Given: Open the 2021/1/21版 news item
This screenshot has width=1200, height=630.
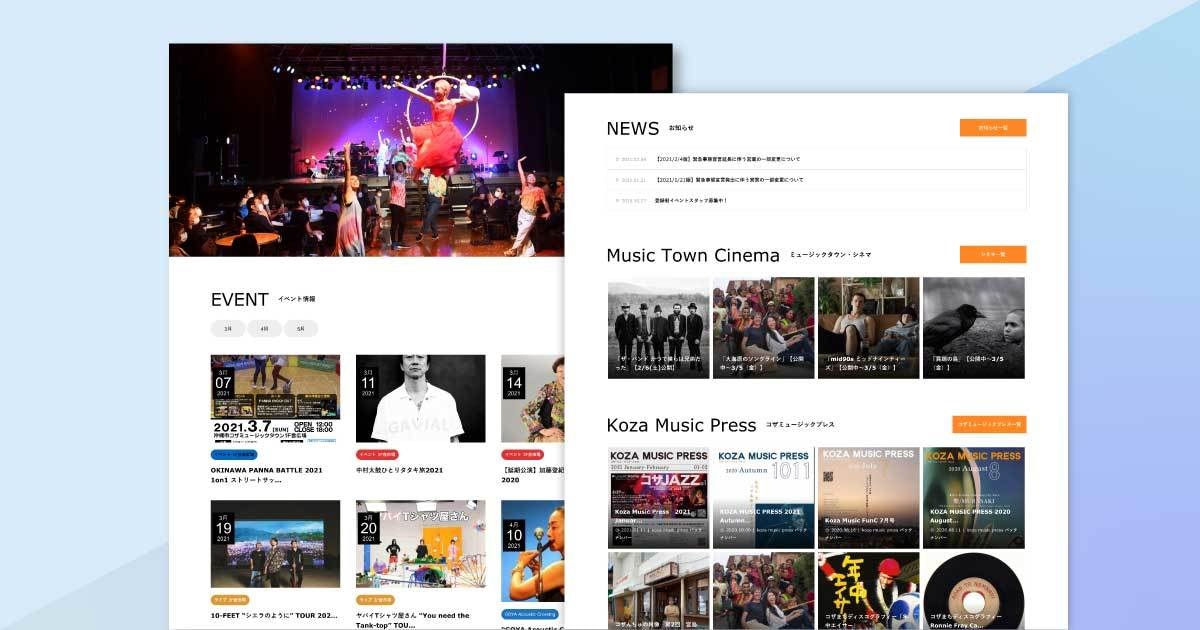Looking at the screenshot, I should [816, 180].
